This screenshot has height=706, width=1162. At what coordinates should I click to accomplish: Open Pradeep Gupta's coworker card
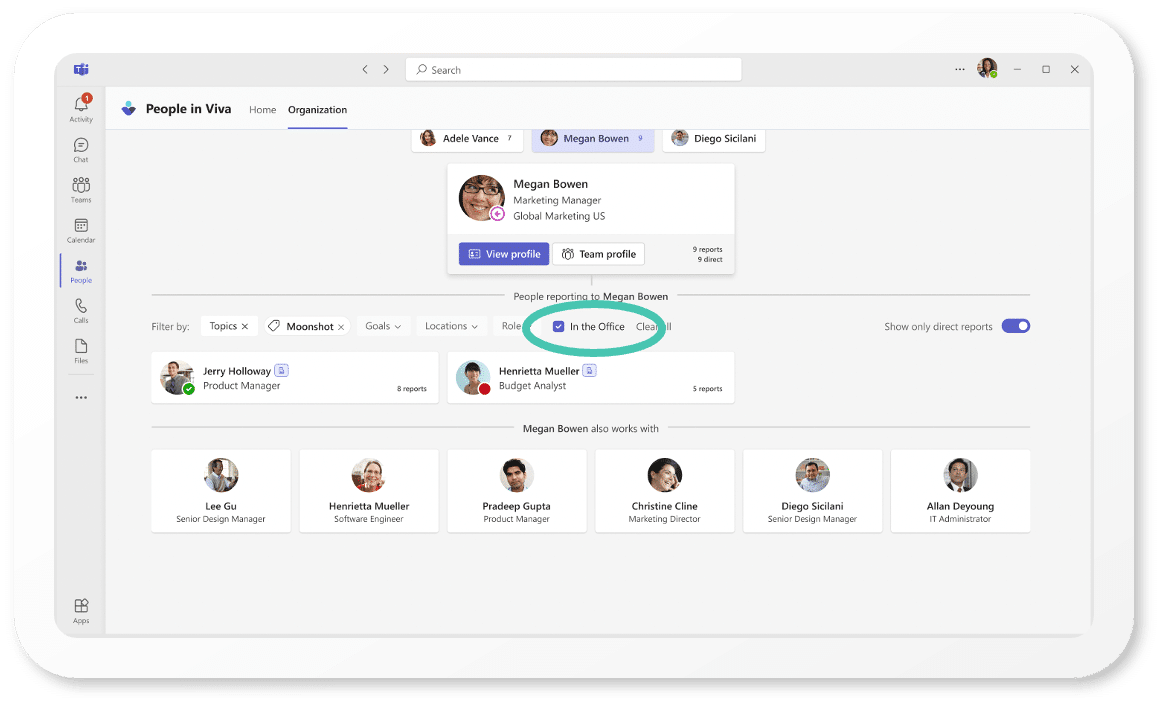[x=517, y=490]
